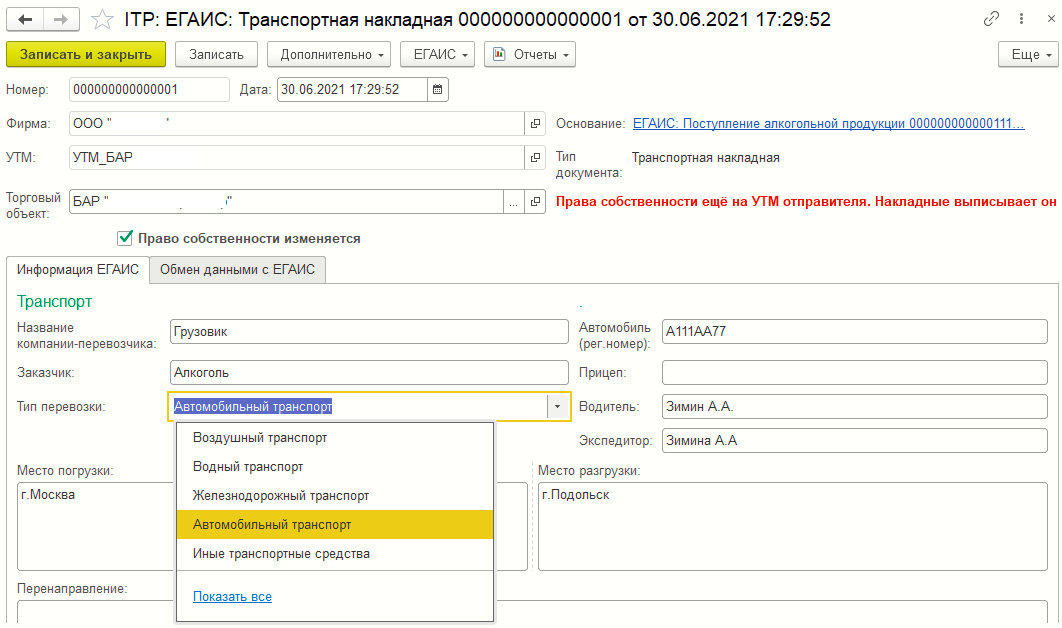Open the Отчеты reports menu
This screenshot has height=628, width=1062.
tap(529, 54)
